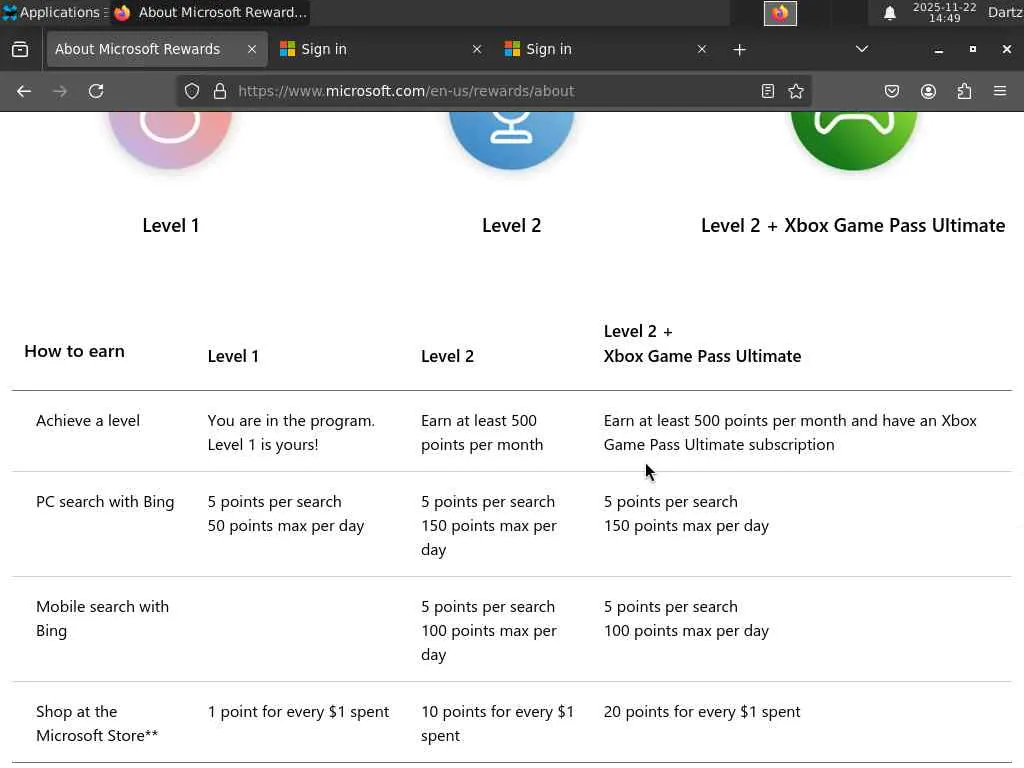The width and height of the screenshot is (1024, 768).
Task: Click the 'Level 2' heading under the blue icon
Action: pyautogui.click(x=511, y=226)
